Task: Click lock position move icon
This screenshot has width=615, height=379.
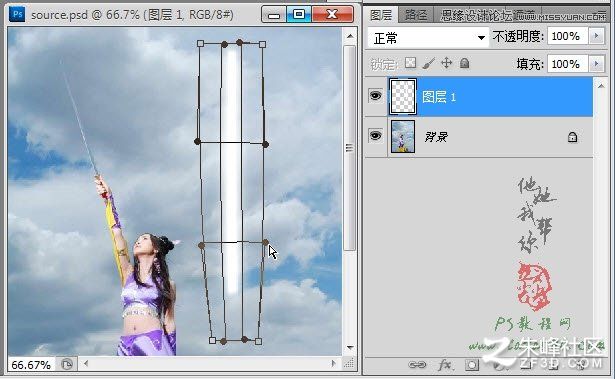Action: (x=446, y=63)
